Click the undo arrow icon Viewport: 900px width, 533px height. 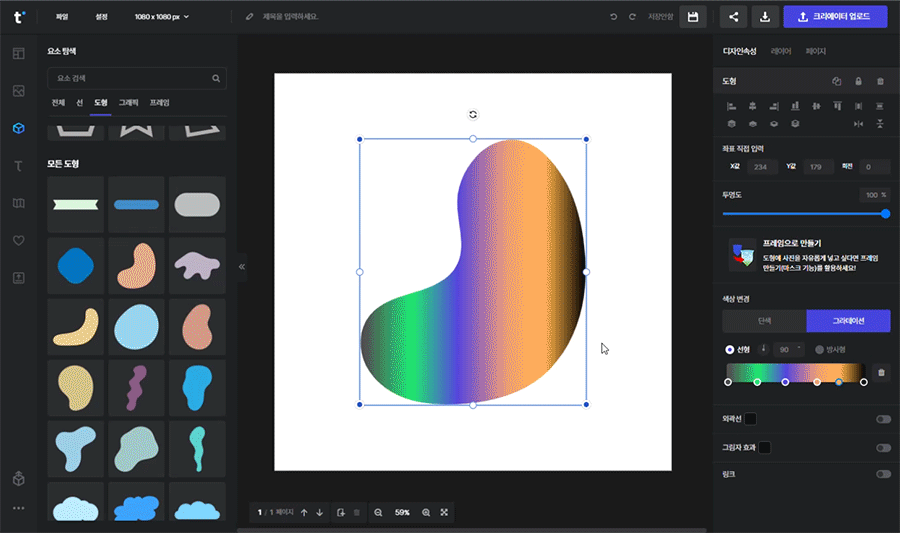pos(613,17)
